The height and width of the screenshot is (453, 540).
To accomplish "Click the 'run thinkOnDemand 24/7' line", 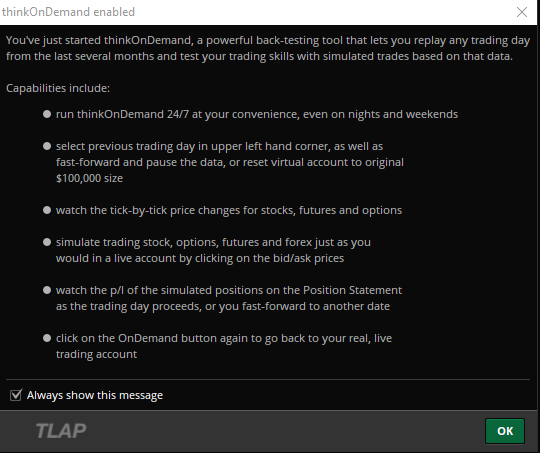I will click(257, 114).
